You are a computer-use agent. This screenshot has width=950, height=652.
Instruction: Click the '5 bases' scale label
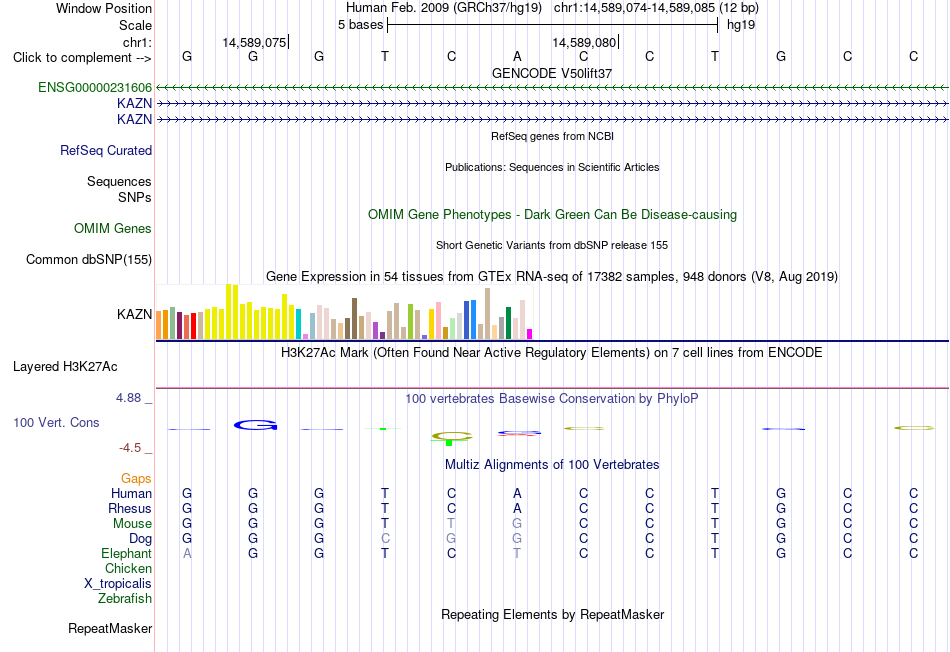360,25
